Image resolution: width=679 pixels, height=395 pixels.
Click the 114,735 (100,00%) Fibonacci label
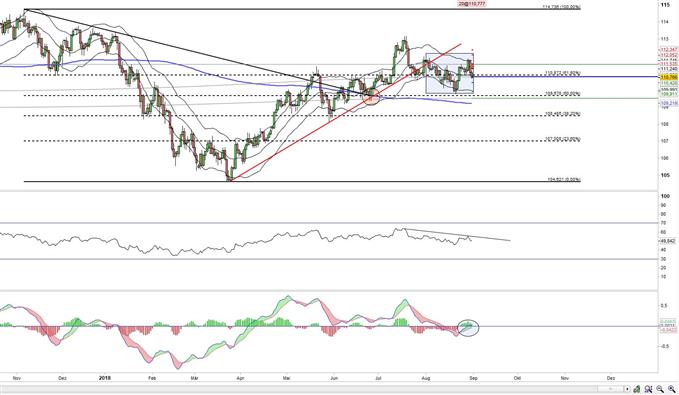(x=562, y=7)
